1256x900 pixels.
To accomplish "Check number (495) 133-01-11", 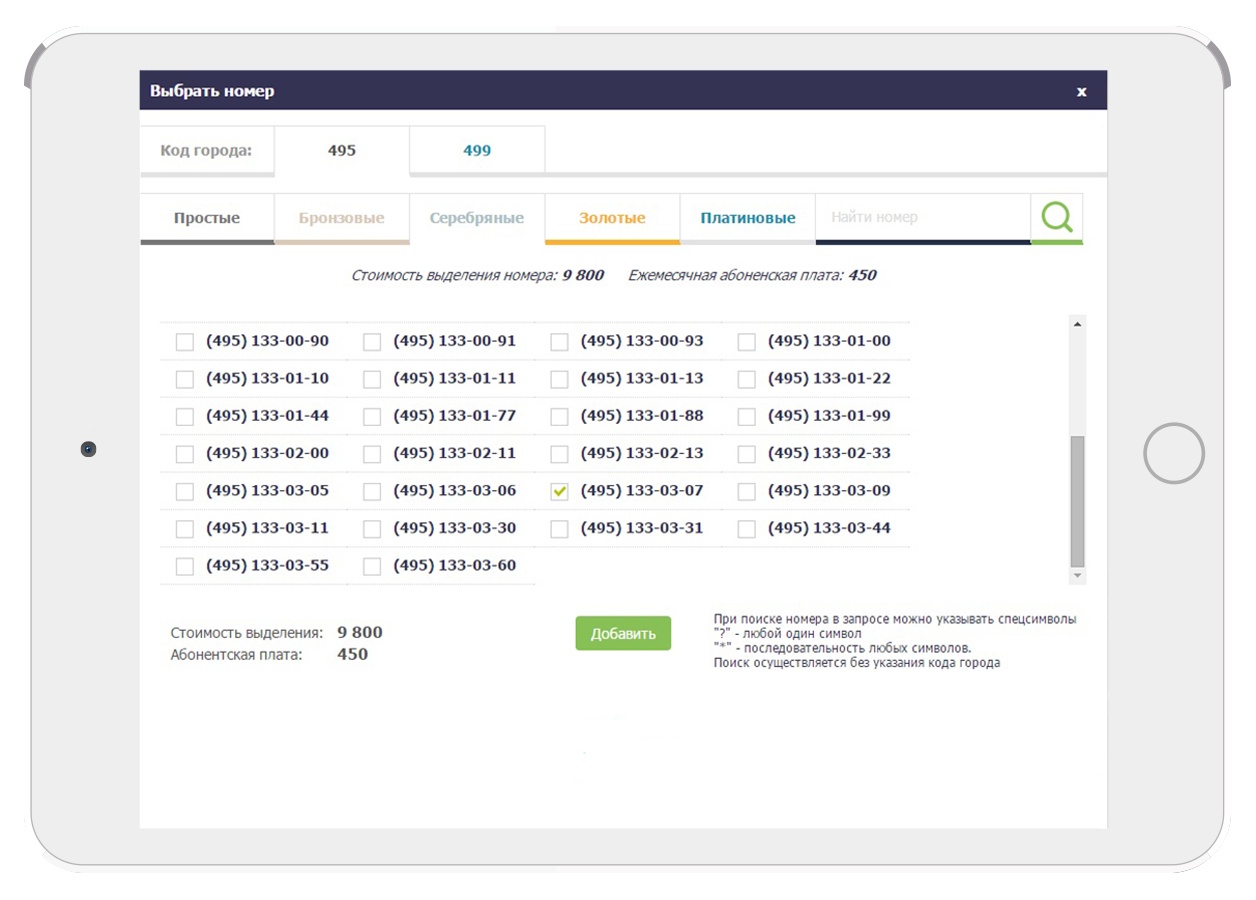I will pos(372,379).
